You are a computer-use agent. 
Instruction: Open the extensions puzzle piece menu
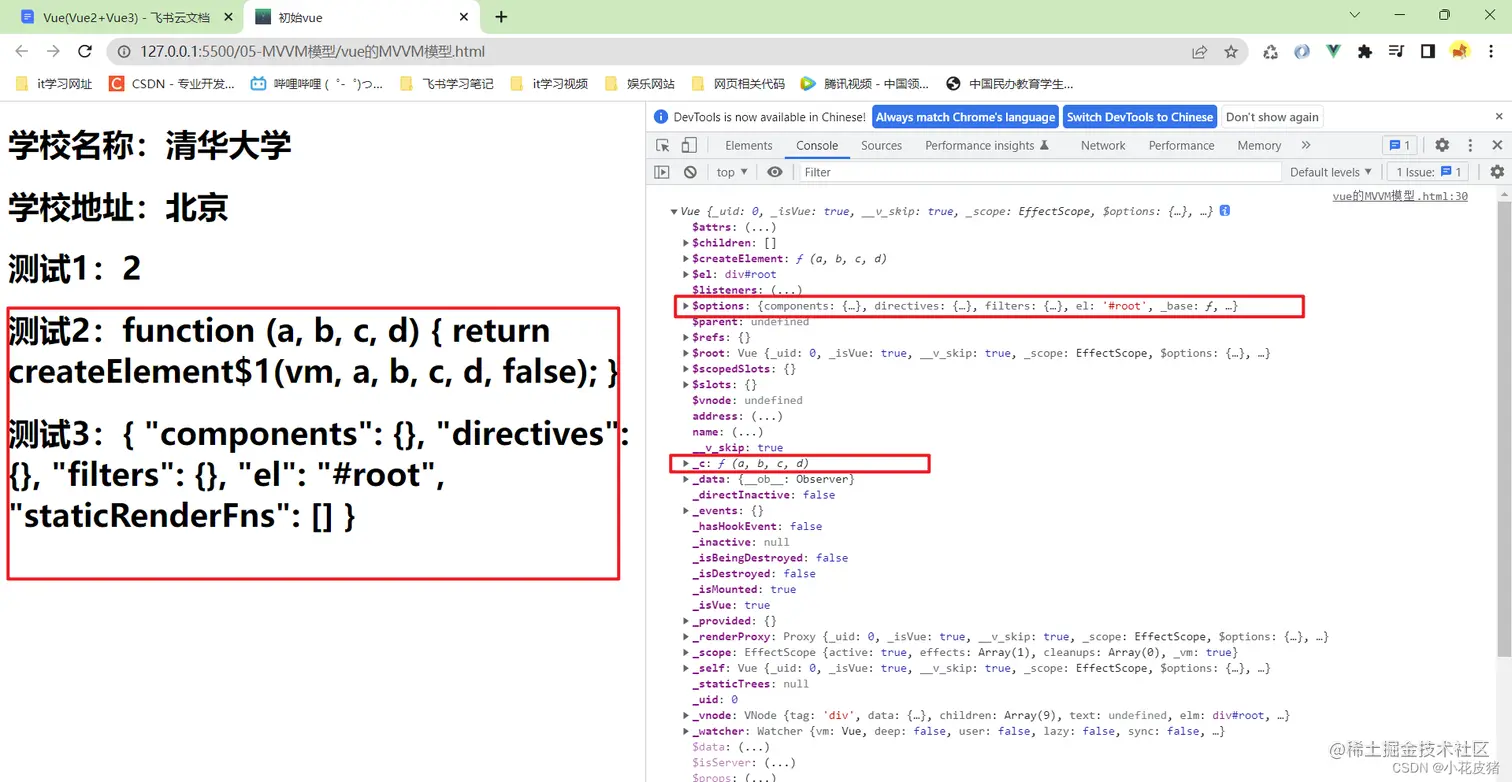1364,51
